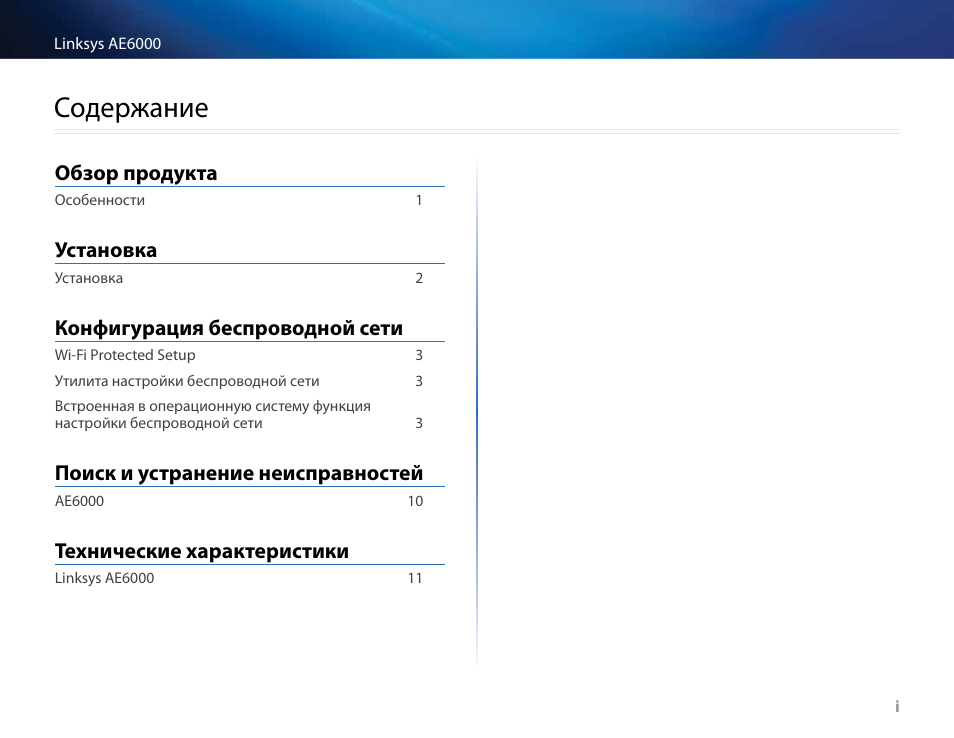Open the AE6000 troubleshooting entry
The image size is (954, 738).
click(79, 501)
